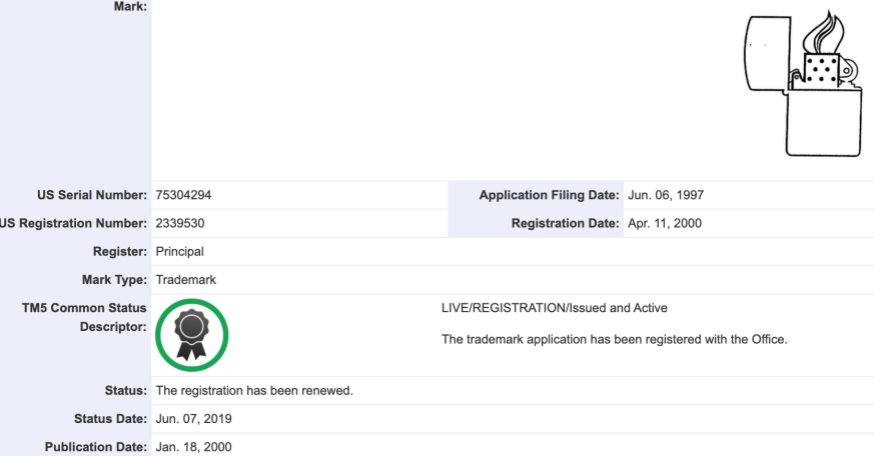
Task: Click the 'Status Date:' label
Action: click(x=110, y=419)
